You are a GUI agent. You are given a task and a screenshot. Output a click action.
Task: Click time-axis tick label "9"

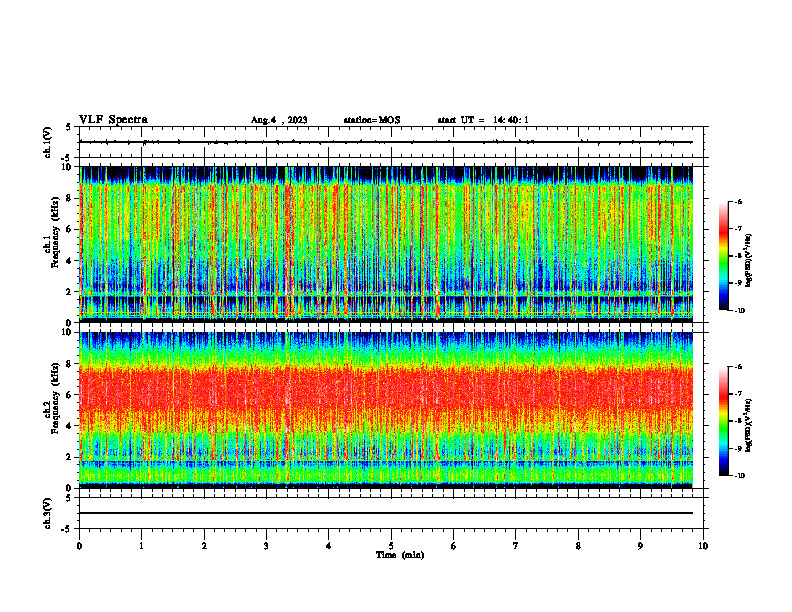coord(640,546)
